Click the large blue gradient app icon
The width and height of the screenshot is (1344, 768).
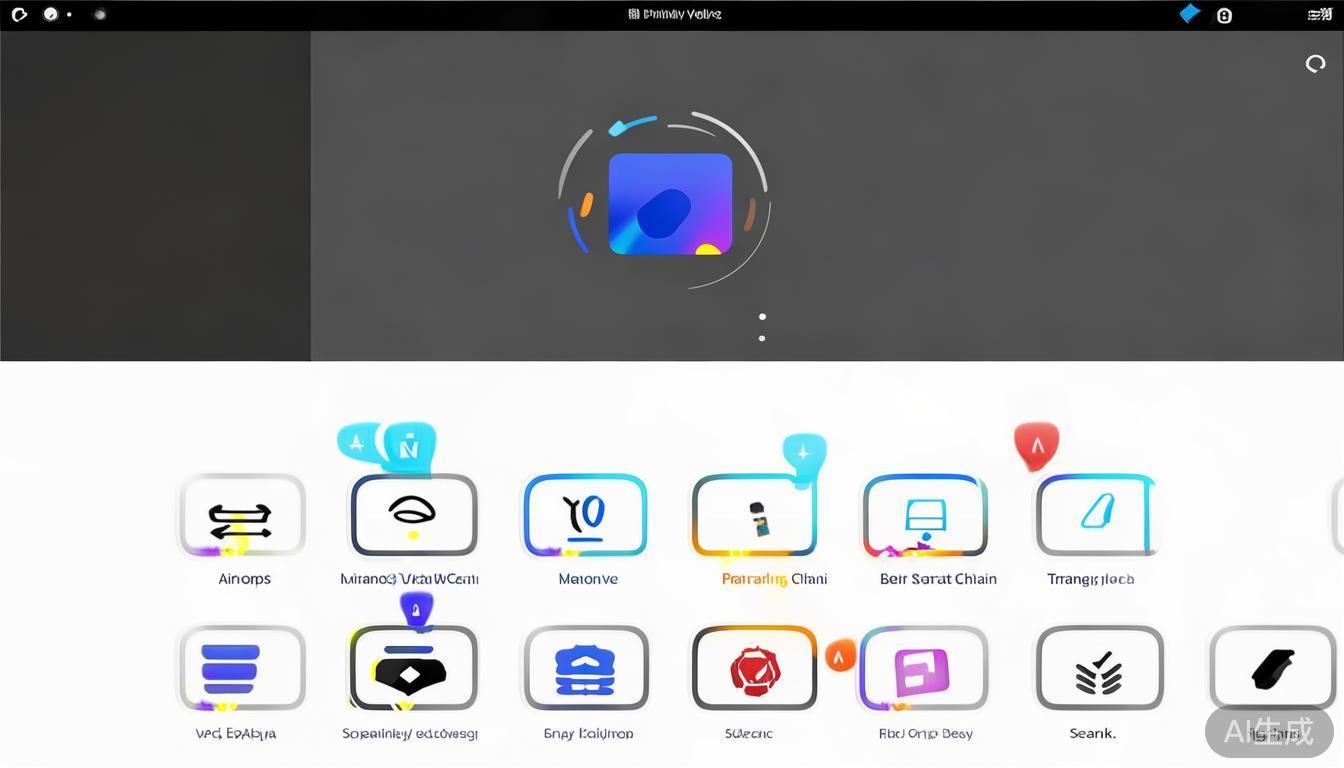click(x=670, y=204)
